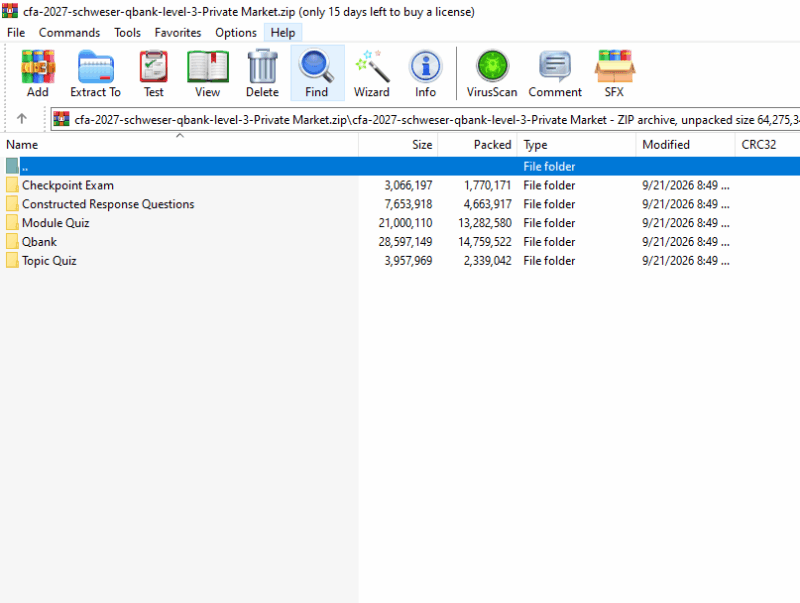Run VirusScan on the archive
The height and width of the screenshot is (603, 800).
(x=492, y=73)
